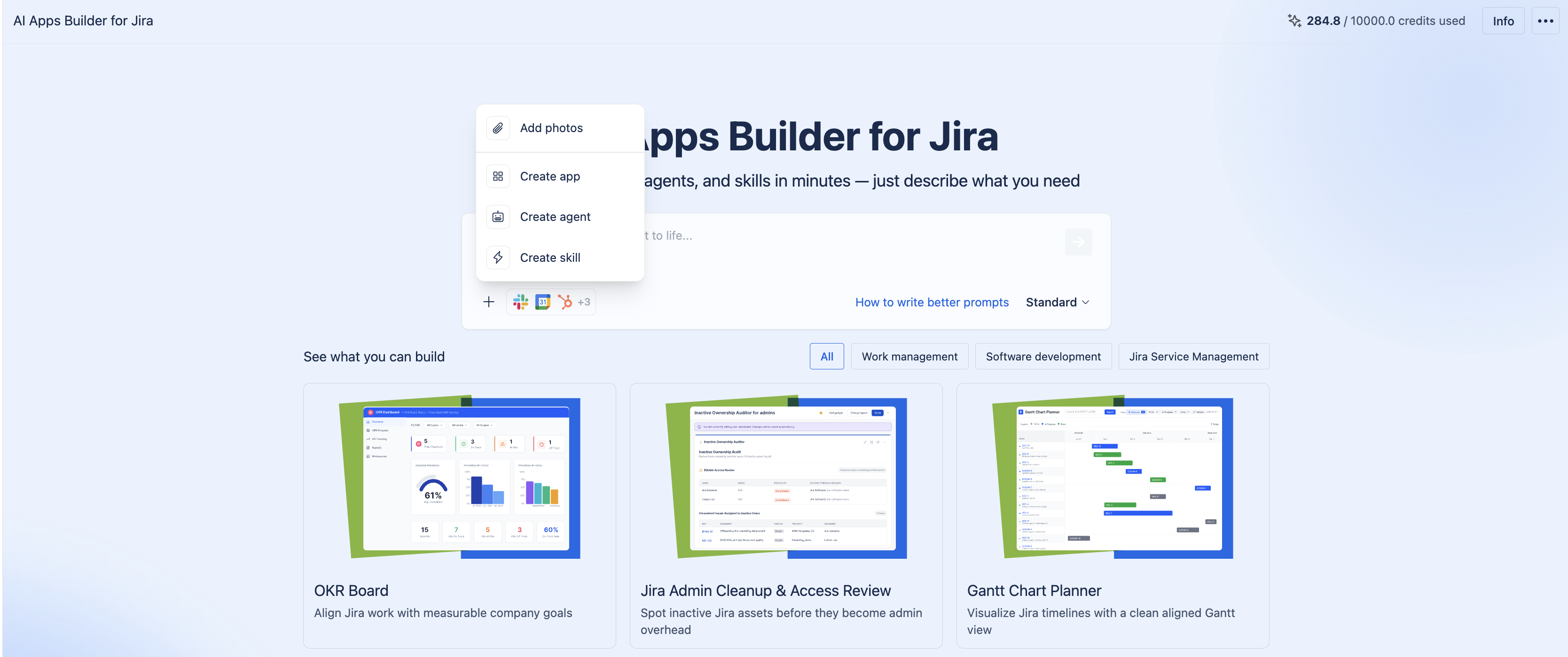The image size is (1568, 657).
Task: Expand the Standard mode dropdown
Action: [1057, 302]
